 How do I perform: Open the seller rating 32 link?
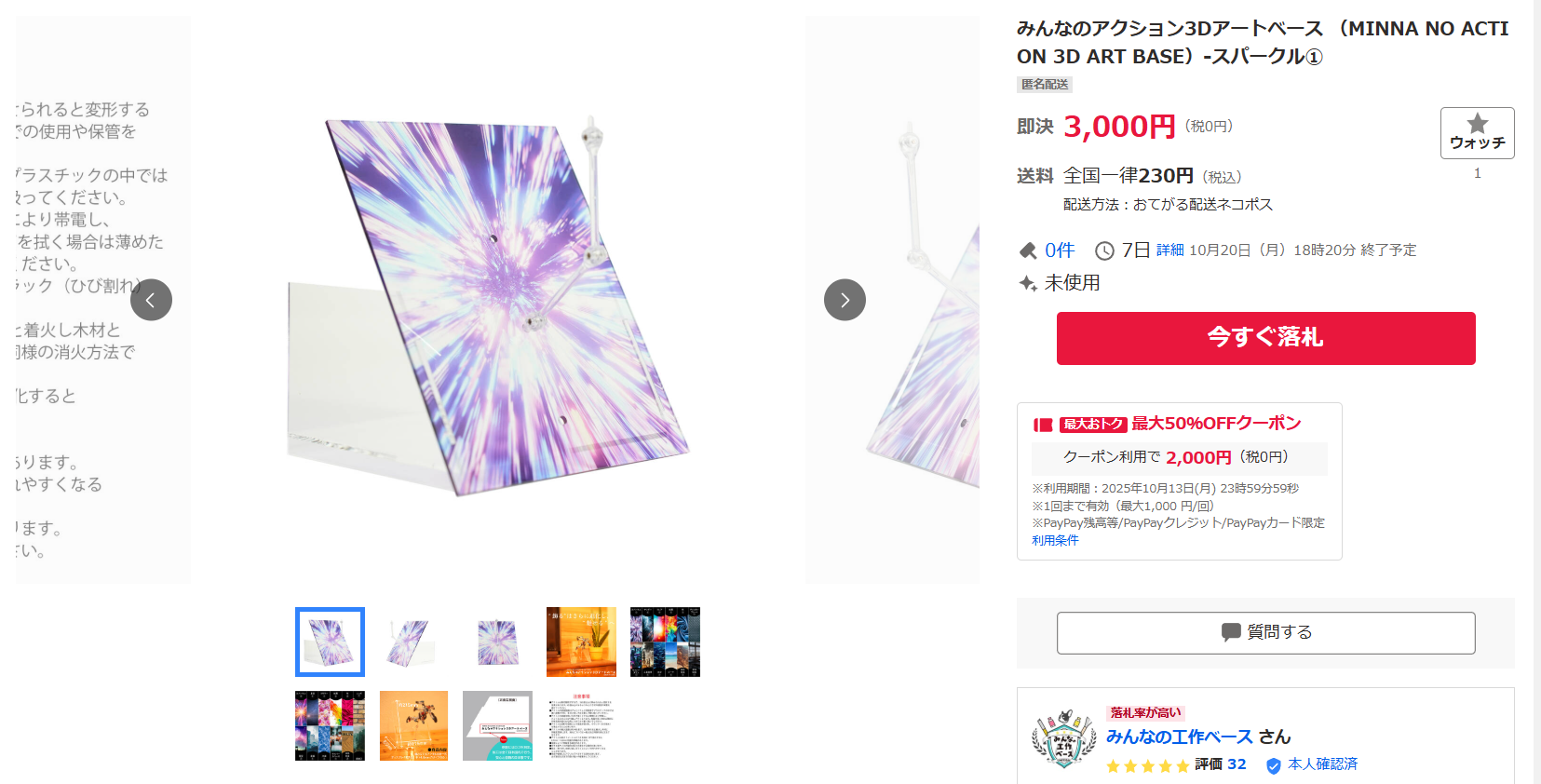click(1237, 764)
